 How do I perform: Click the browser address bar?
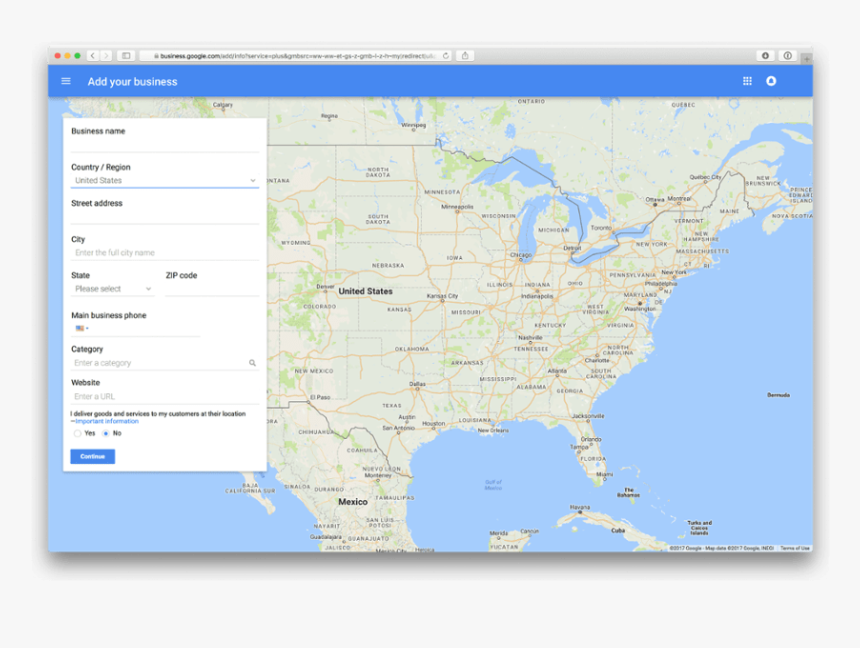295,55
